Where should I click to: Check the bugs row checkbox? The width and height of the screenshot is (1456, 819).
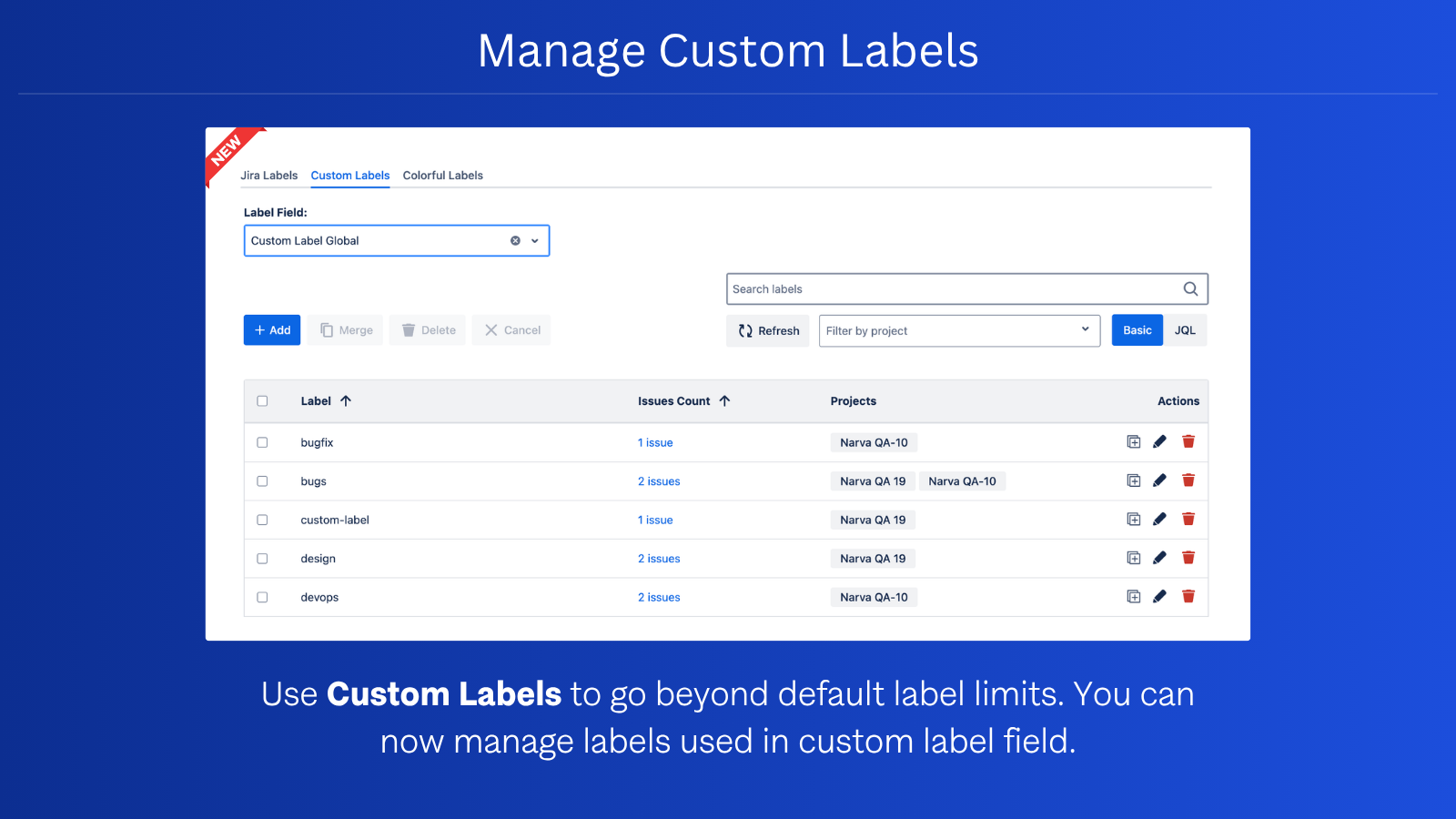(x=262, y=481)
